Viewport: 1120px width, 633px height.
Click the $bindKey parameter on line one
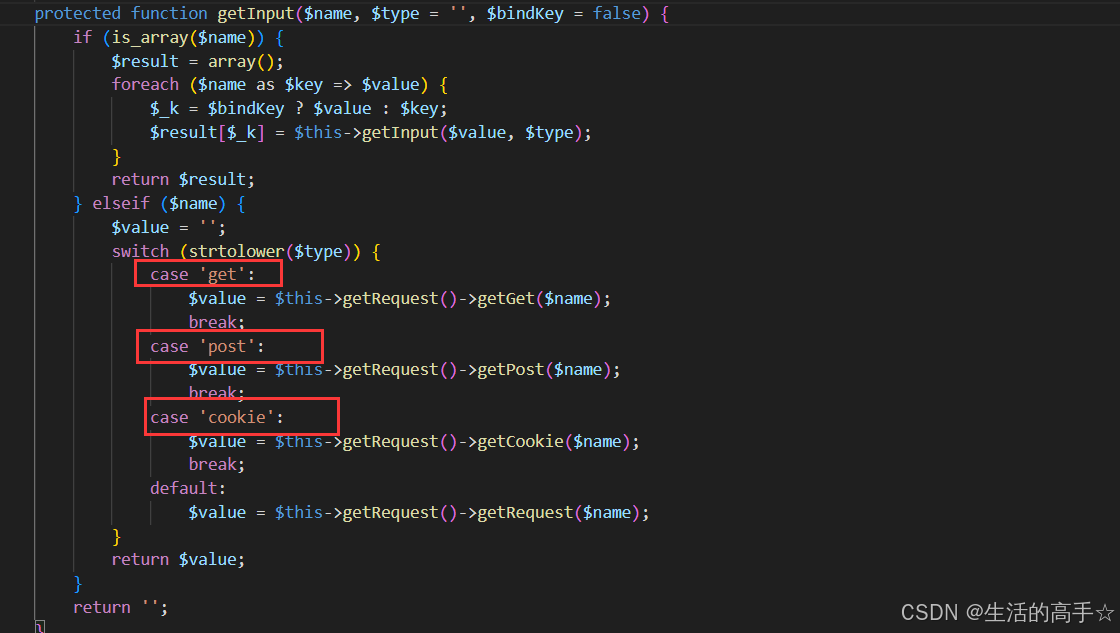(525, 13)
